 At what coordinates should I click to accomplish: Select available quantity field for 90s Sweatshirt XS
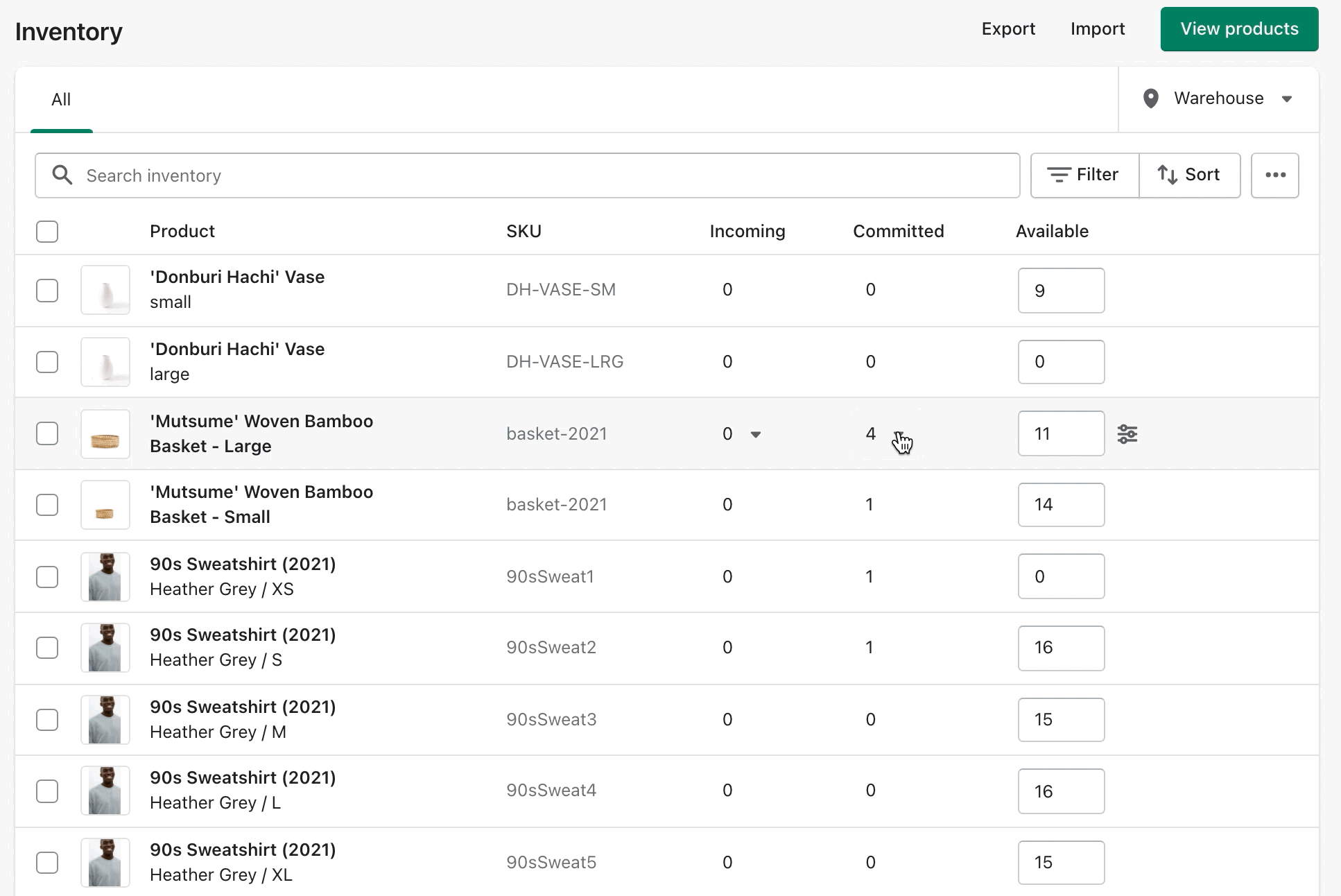(x=1061, y=576)
